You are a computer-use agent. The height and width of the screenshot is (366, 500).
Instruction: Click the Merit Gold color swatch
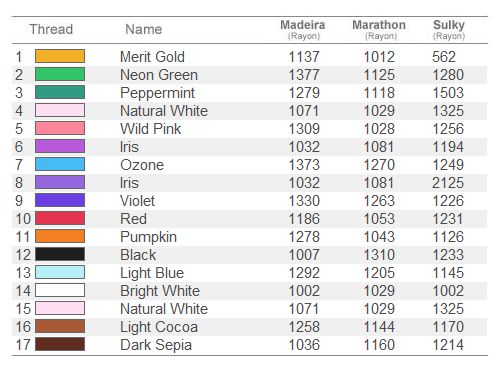coord(60,56)
